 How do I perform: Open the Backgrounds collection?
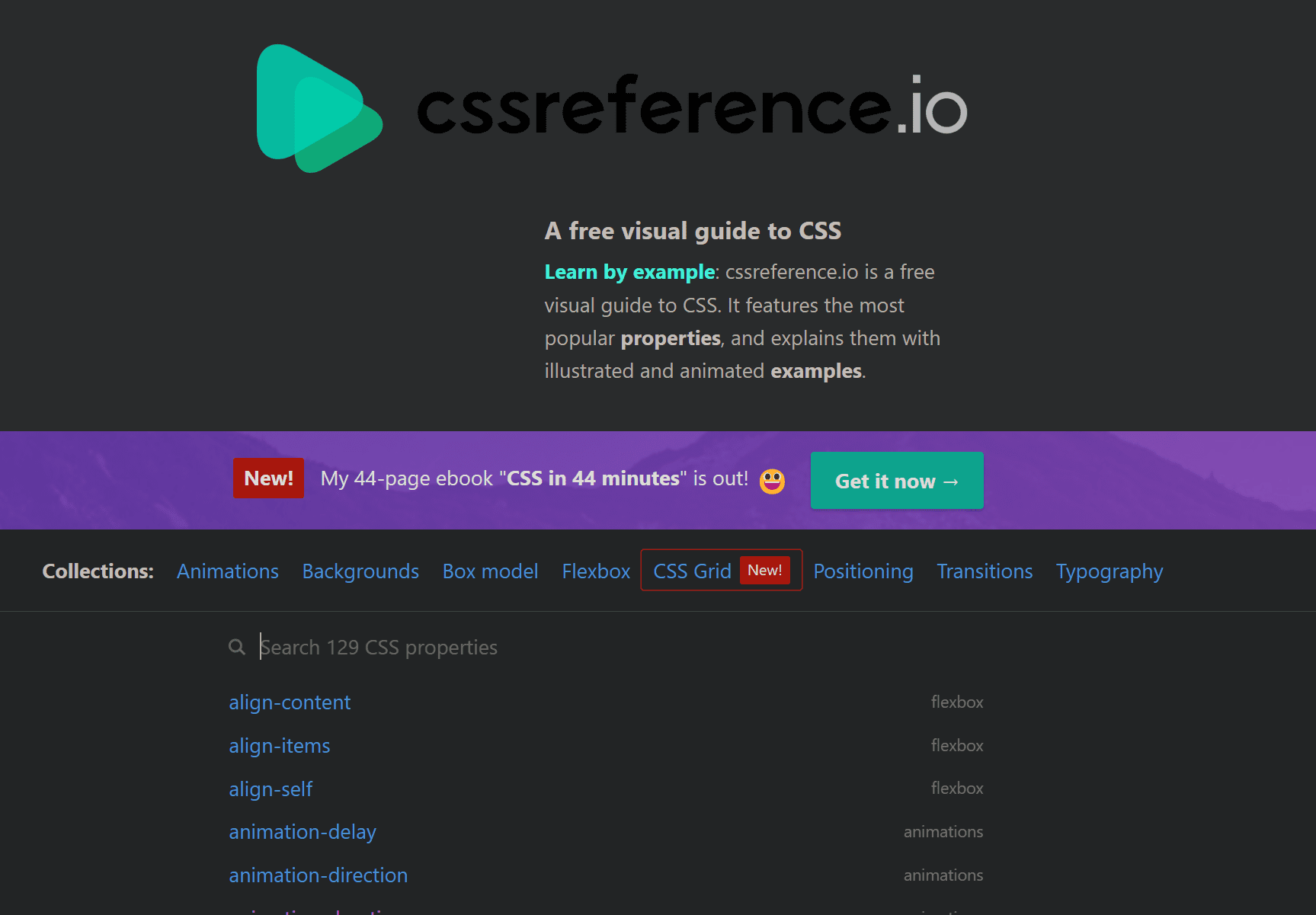pyautogui.click(x=360, y=571)
